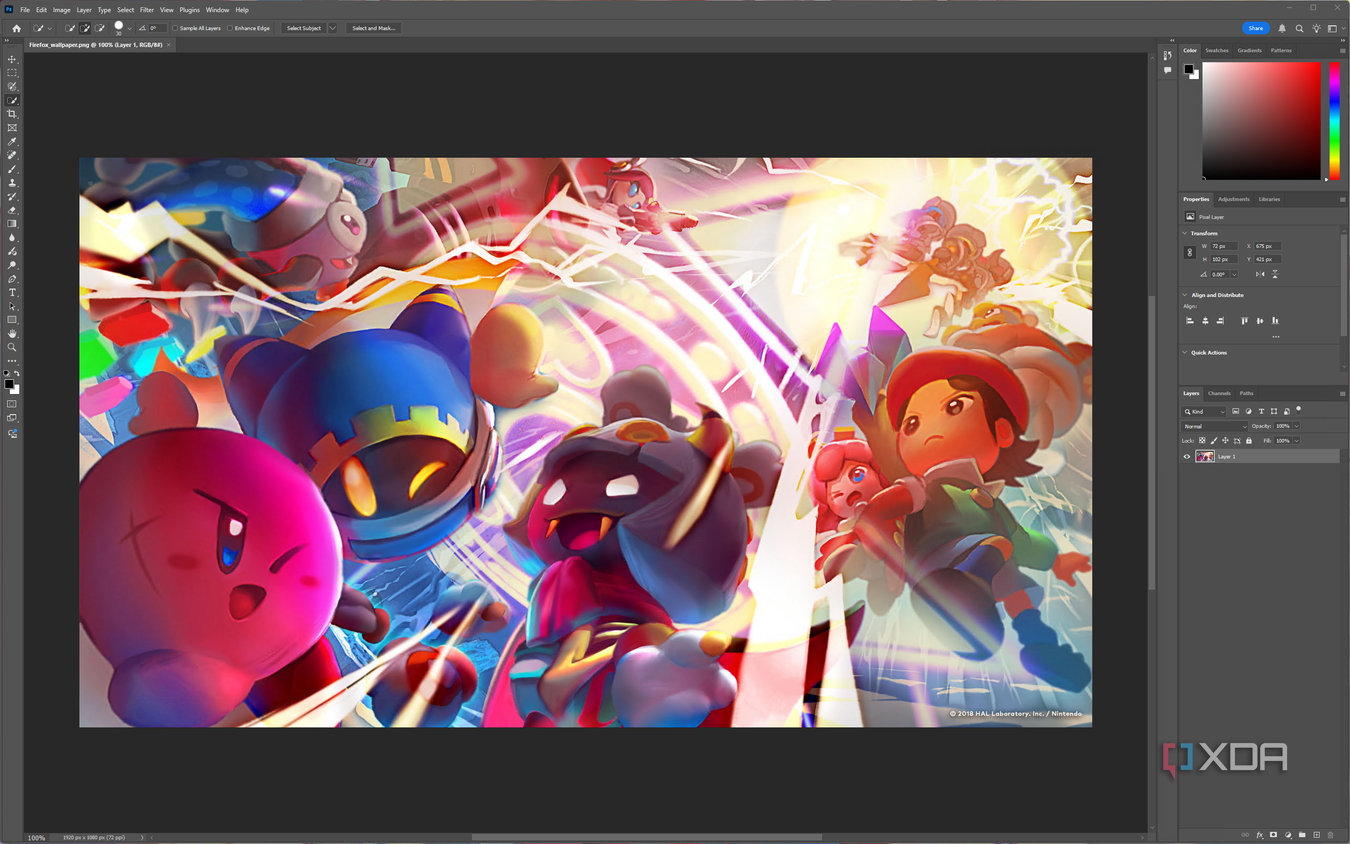Toggle layer filtering on/off switch
This screenshot has width=1350, height=844.
(1298, 410)
